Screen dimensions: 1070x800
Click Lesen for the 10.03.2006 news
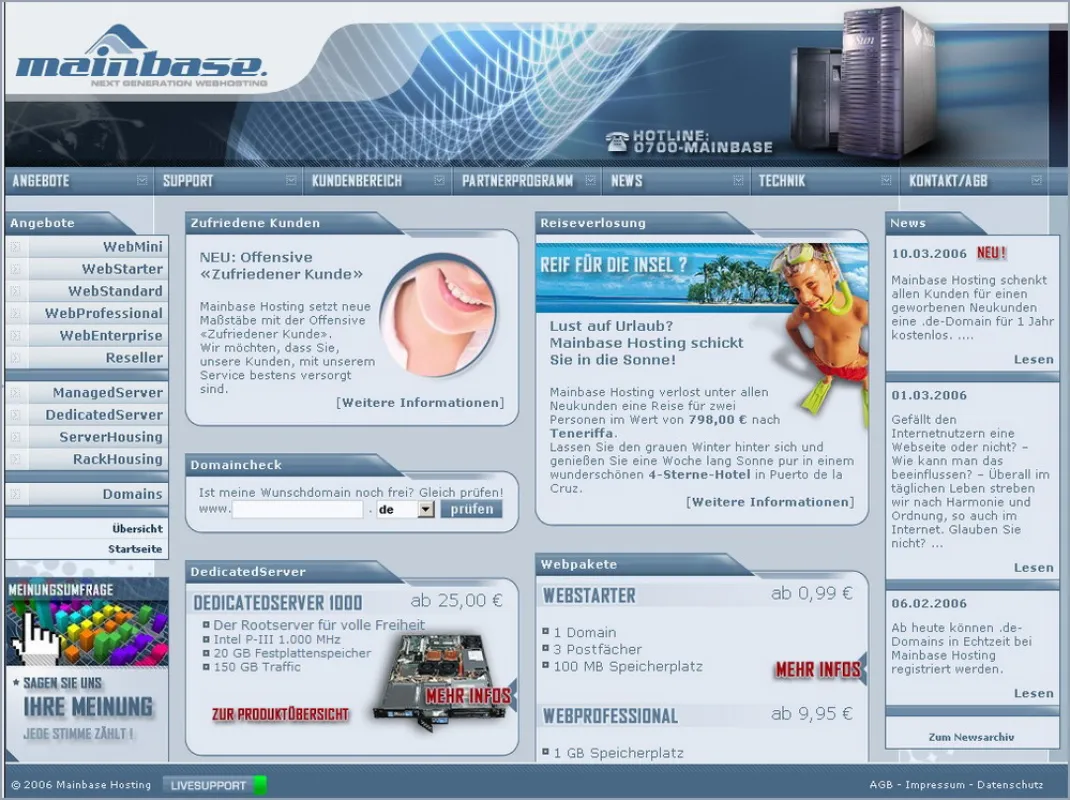(1034, 360)
